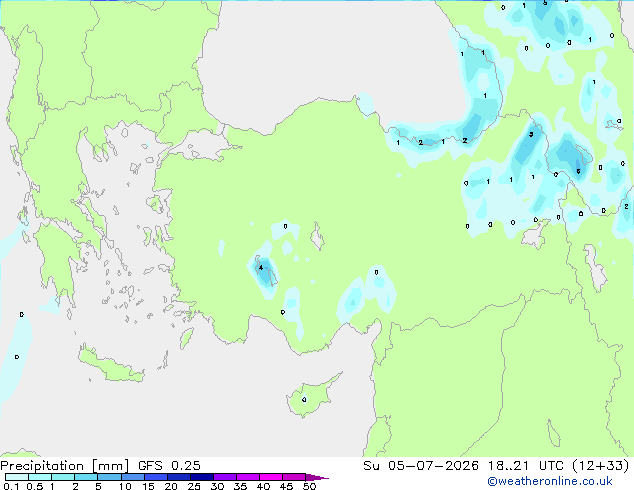Viewport: 634px width, 490px height.
Task: Pick legend swatch between 0.5 and 1
Action: click(40, 477)
